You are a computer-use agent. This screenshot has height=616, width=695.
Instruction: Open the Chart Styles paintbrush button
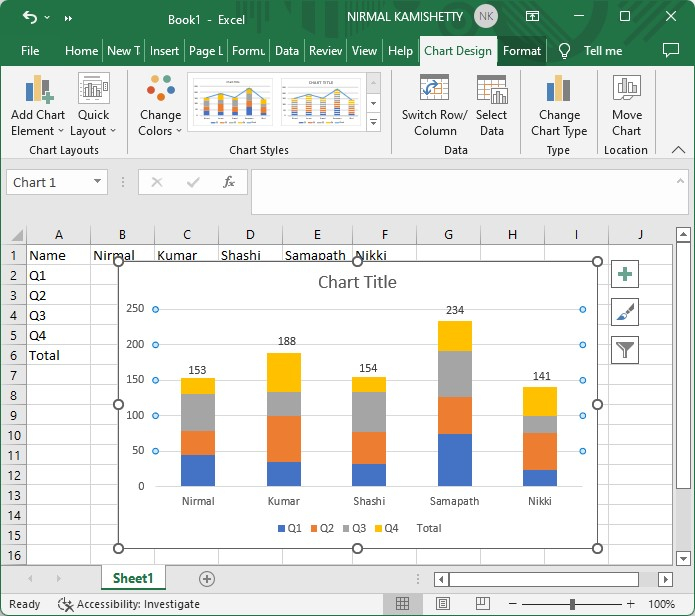(x=624, y=312)
